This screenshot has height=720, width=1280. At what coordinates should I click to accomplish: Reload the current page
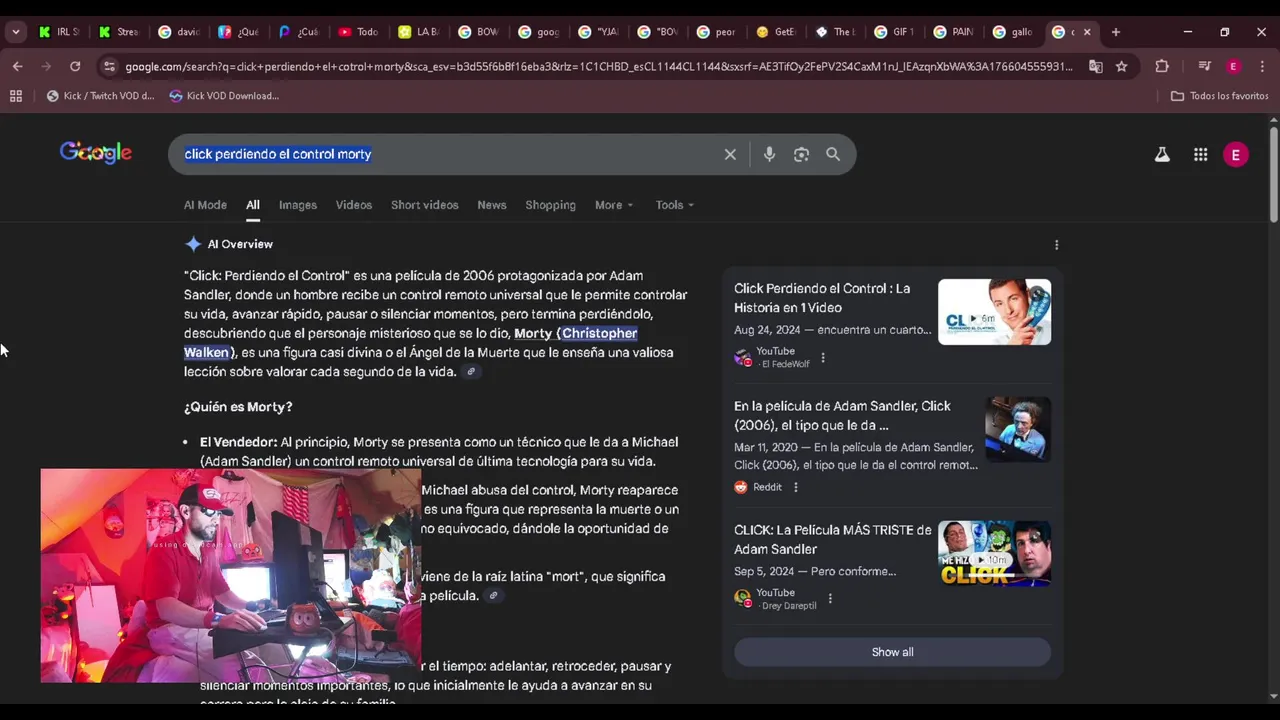tap(75, 66)
